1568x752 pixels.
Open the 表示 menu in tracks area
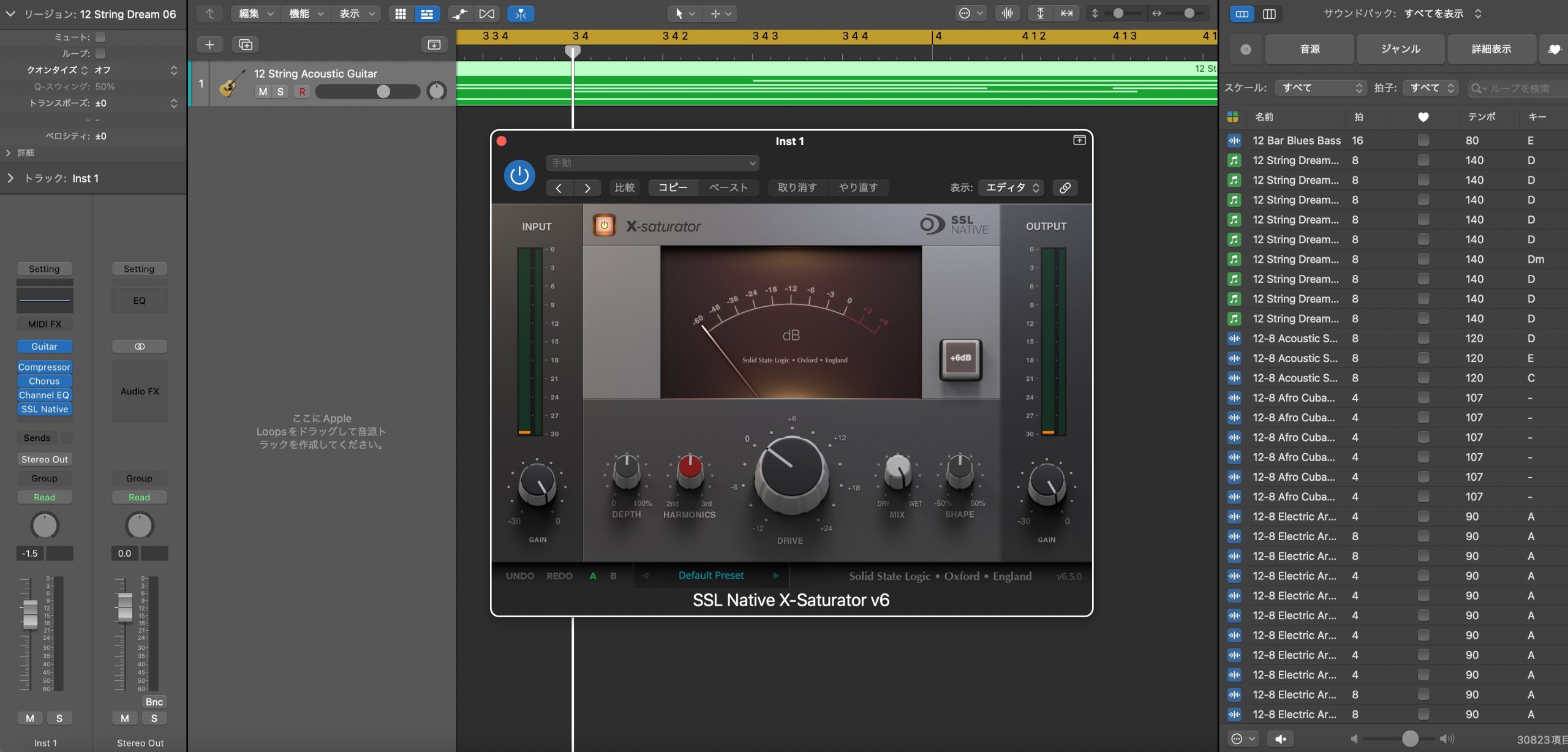[x=356, y=13]
